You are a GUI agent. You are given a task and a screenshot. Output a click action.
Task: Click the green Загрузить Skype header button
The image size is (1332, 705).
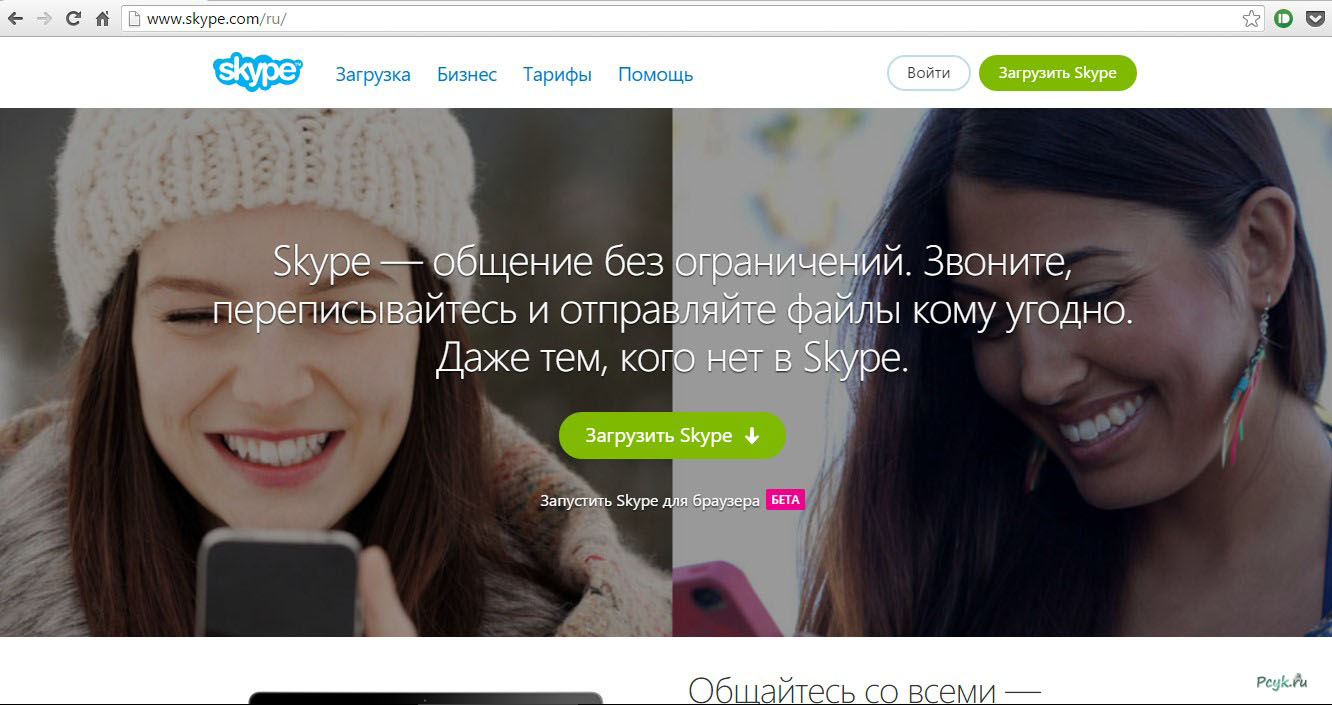point(1058,72)
